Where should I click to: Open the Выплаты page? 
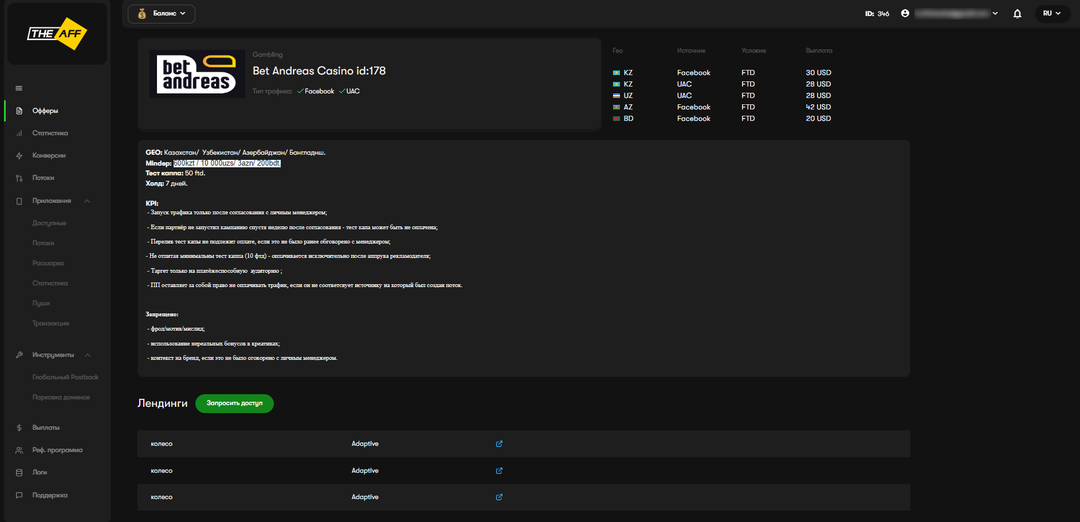[x=46, y=427]
